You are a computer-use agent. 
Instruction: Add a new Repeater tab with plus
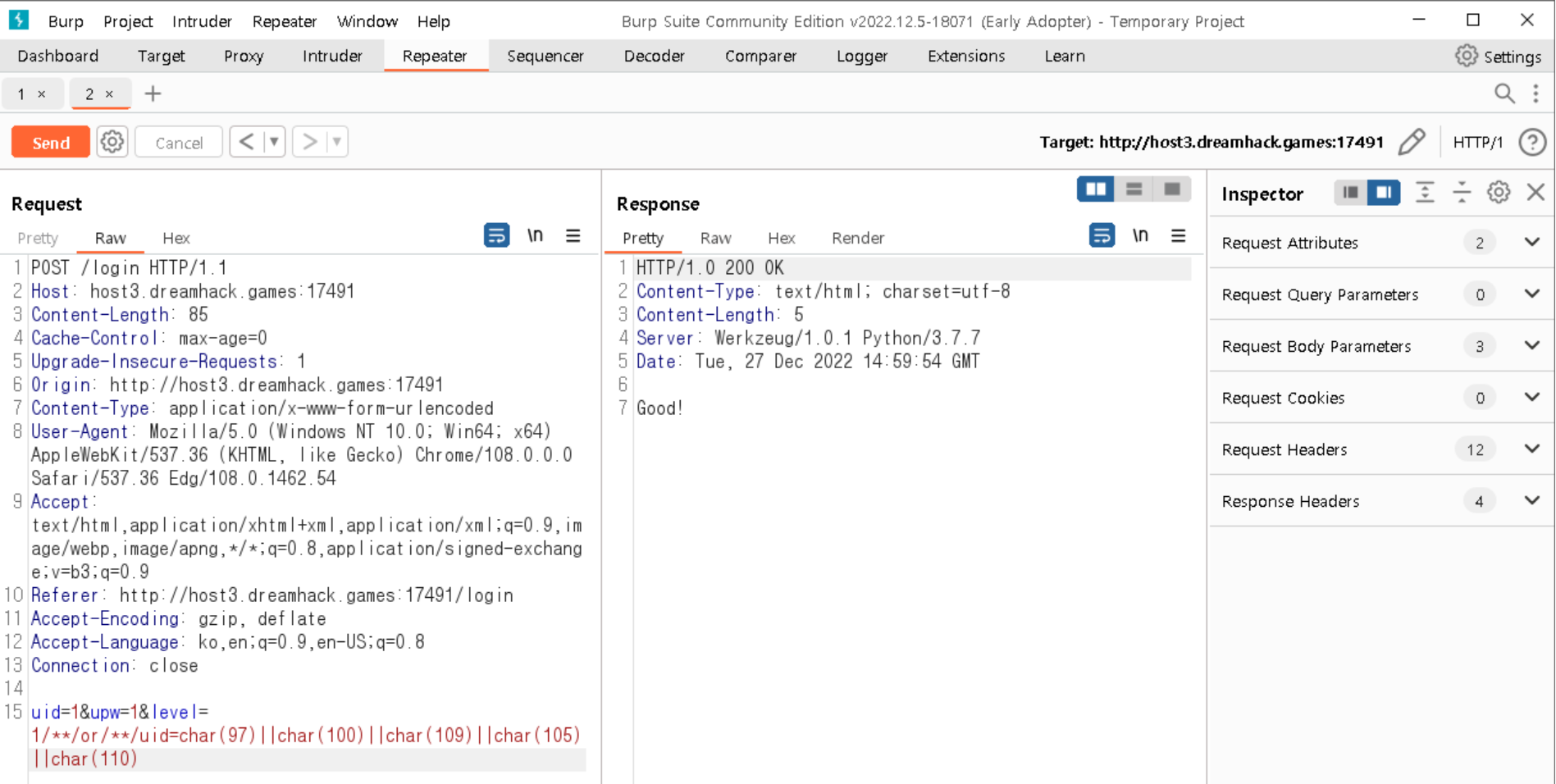coord(153,93)
